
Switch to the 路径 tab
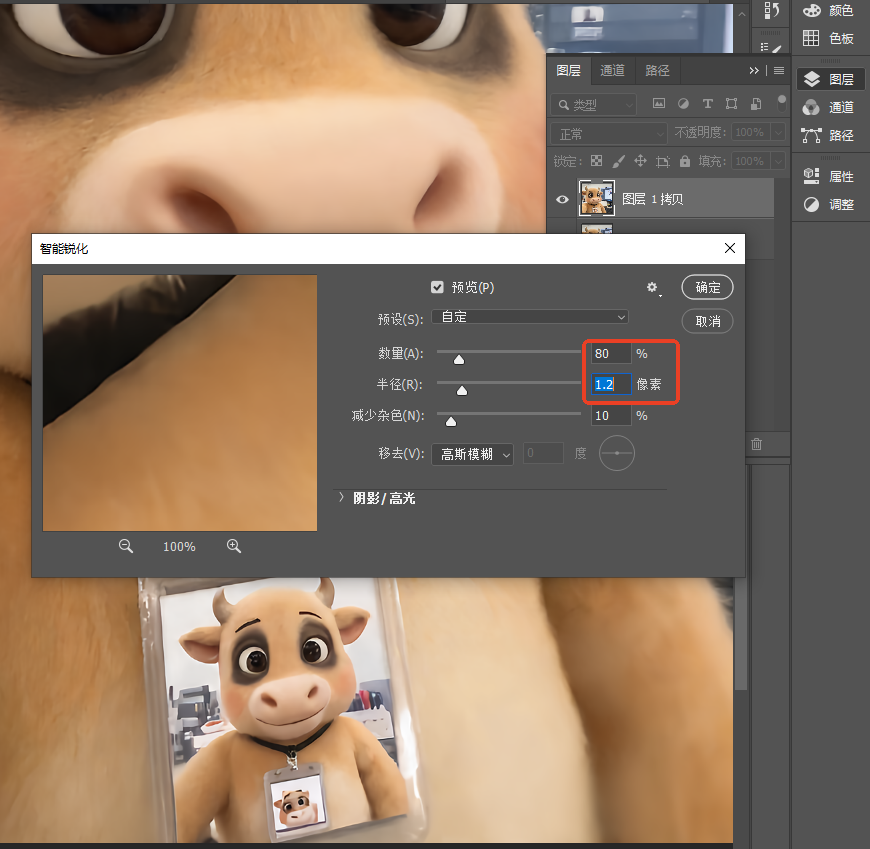(x=657, y=70)
